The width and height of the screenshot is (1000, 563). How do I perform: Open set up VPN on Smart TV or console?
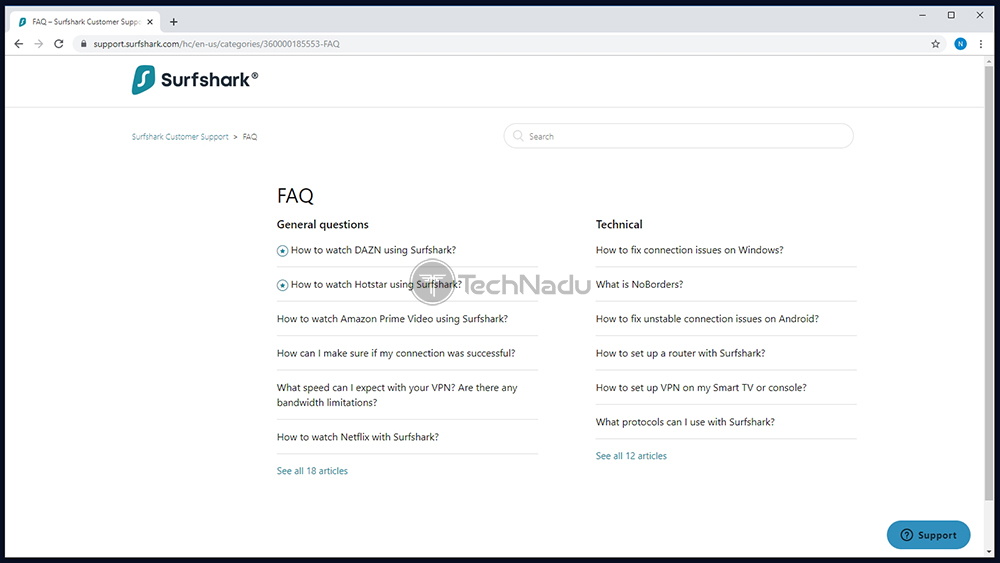(701, 388)
